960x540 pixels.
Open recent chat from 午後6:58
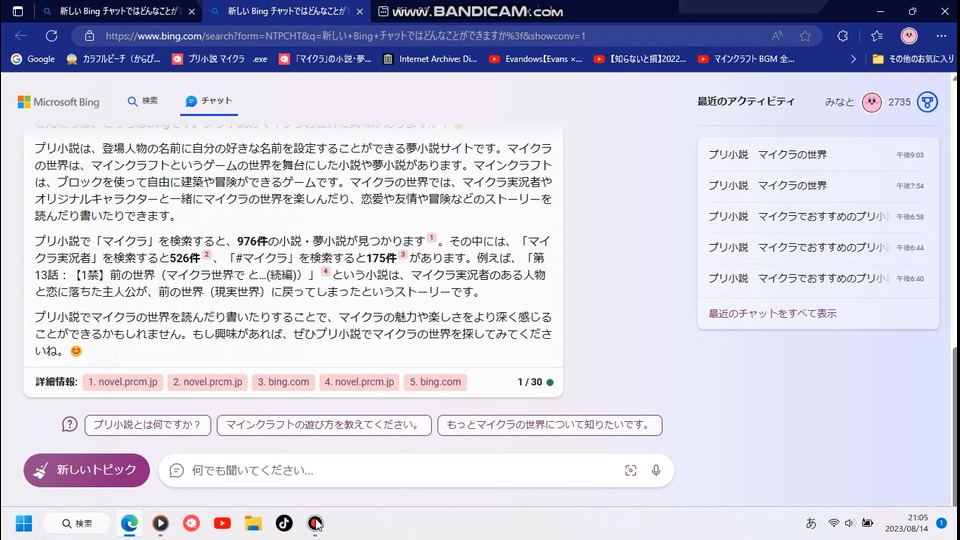817,217
